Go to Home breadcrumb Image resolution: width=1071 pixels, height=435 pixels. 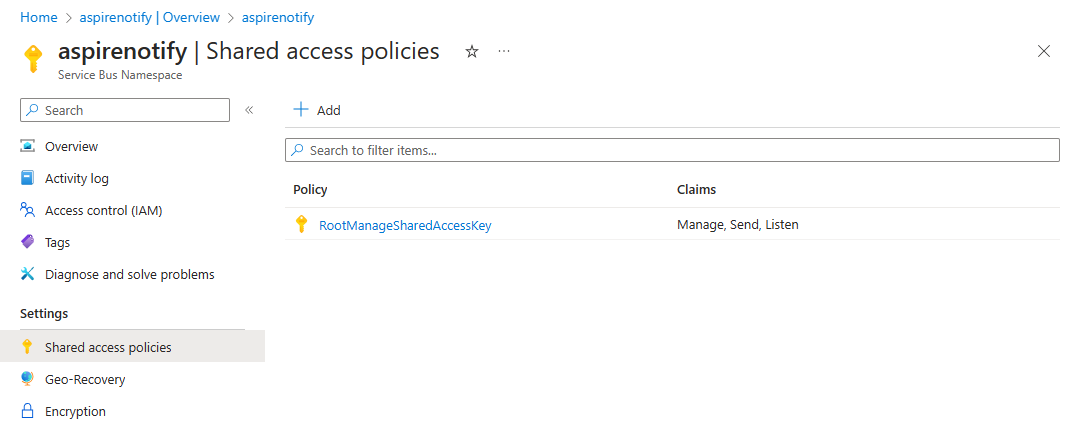click(x=39, y=18)
